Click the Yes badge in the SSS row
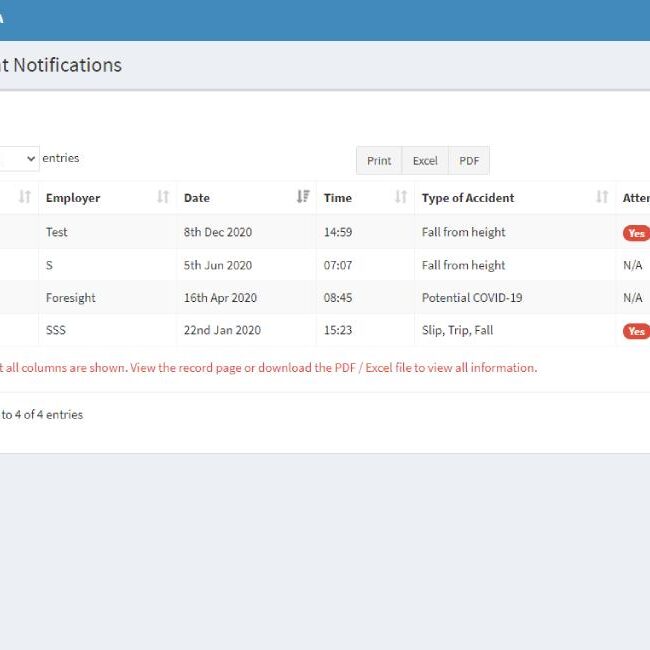The image size is (650, 650). click(635, 331)
